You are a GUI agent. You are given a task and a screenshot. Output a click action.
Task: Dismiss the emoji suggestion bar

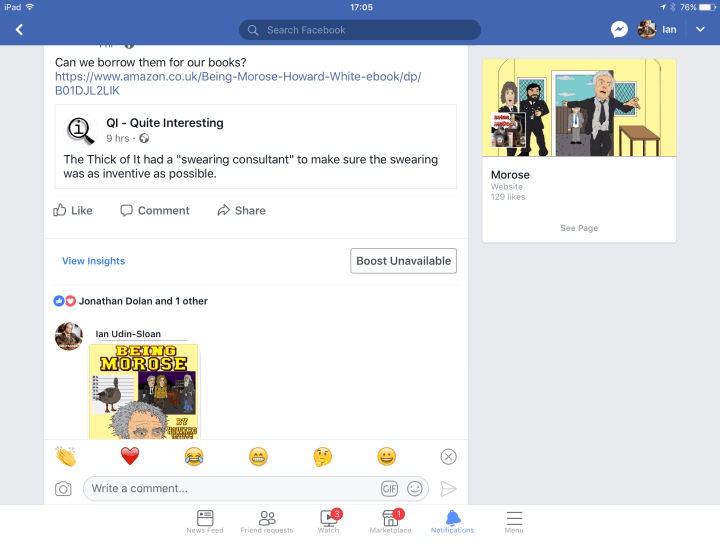point(448,457)
